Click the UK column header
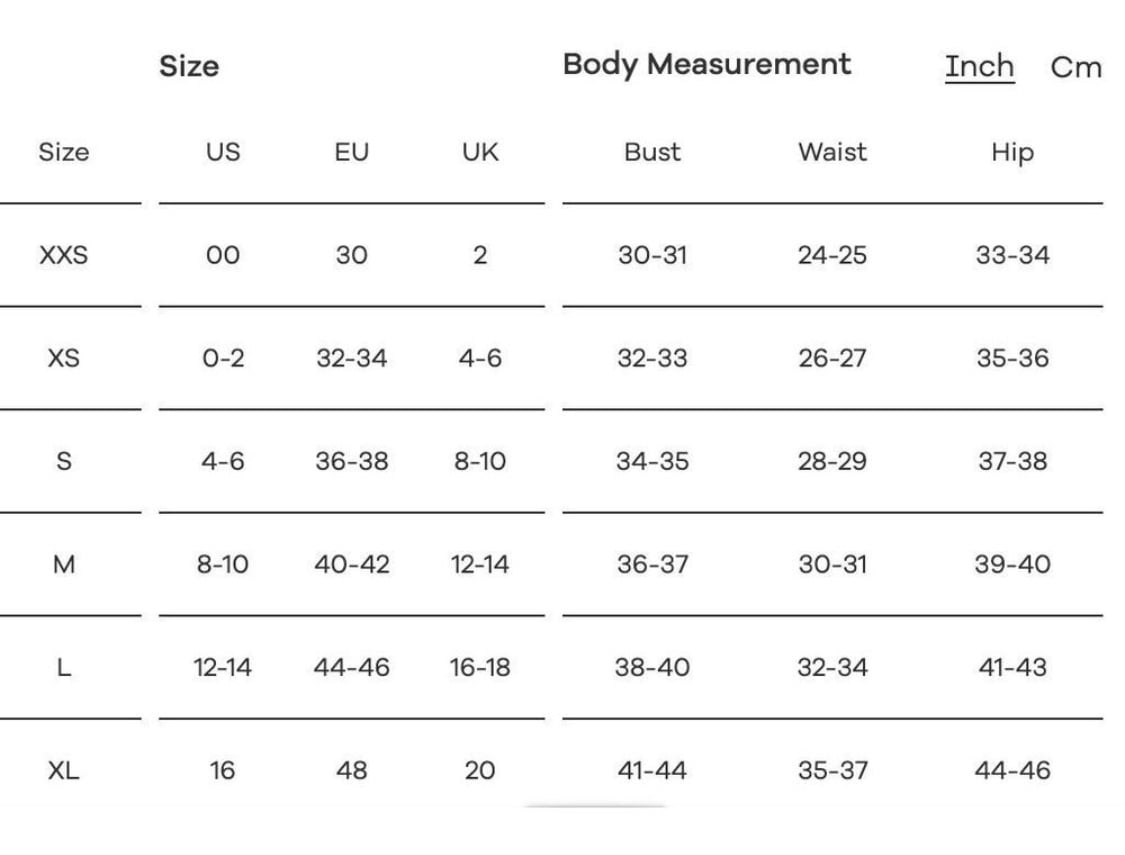 click(x=480, y=152)
